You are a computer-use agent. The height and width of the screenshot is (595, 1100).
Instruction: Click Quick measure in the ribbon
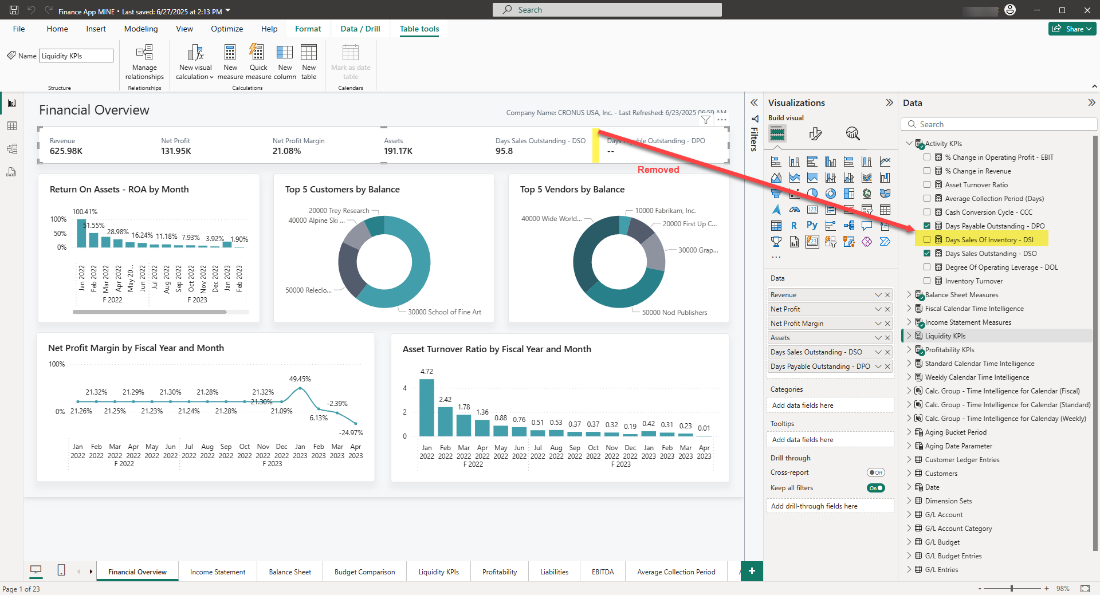point(257,62)
